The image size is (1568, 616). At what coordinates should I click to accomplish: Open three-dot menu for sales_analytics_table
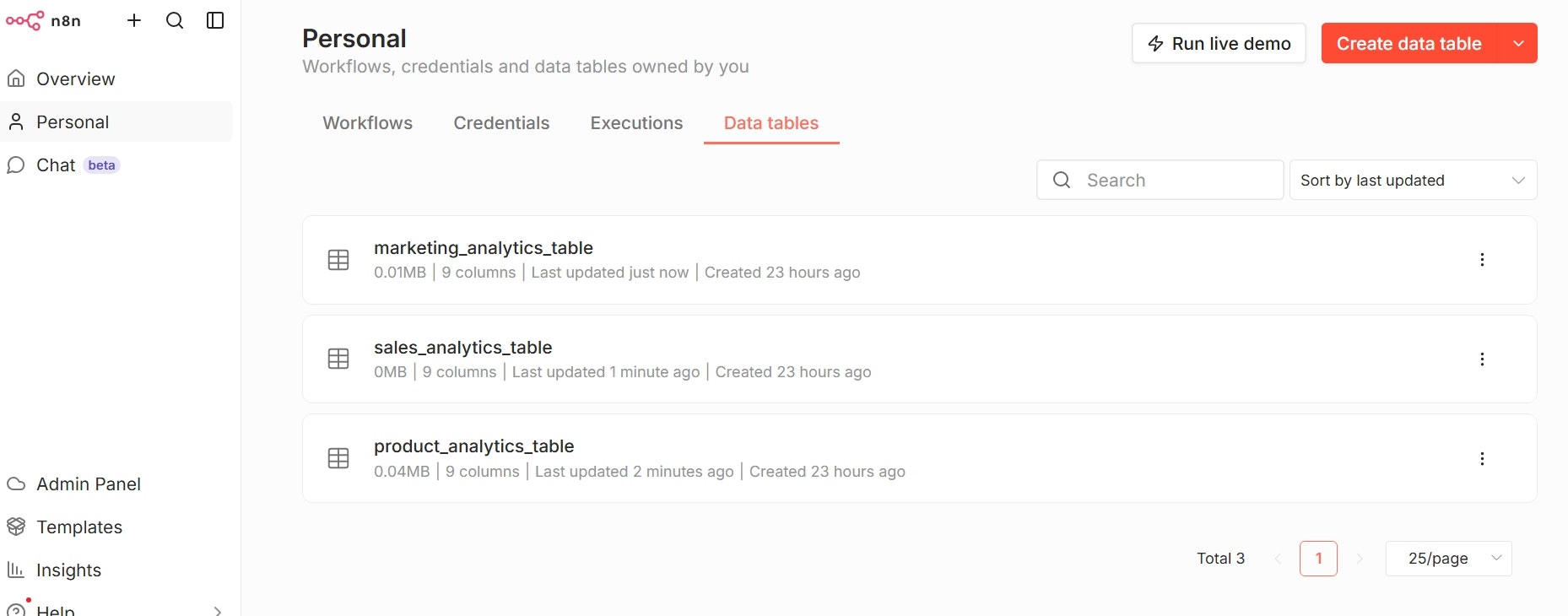click(x=1482, y=359)
